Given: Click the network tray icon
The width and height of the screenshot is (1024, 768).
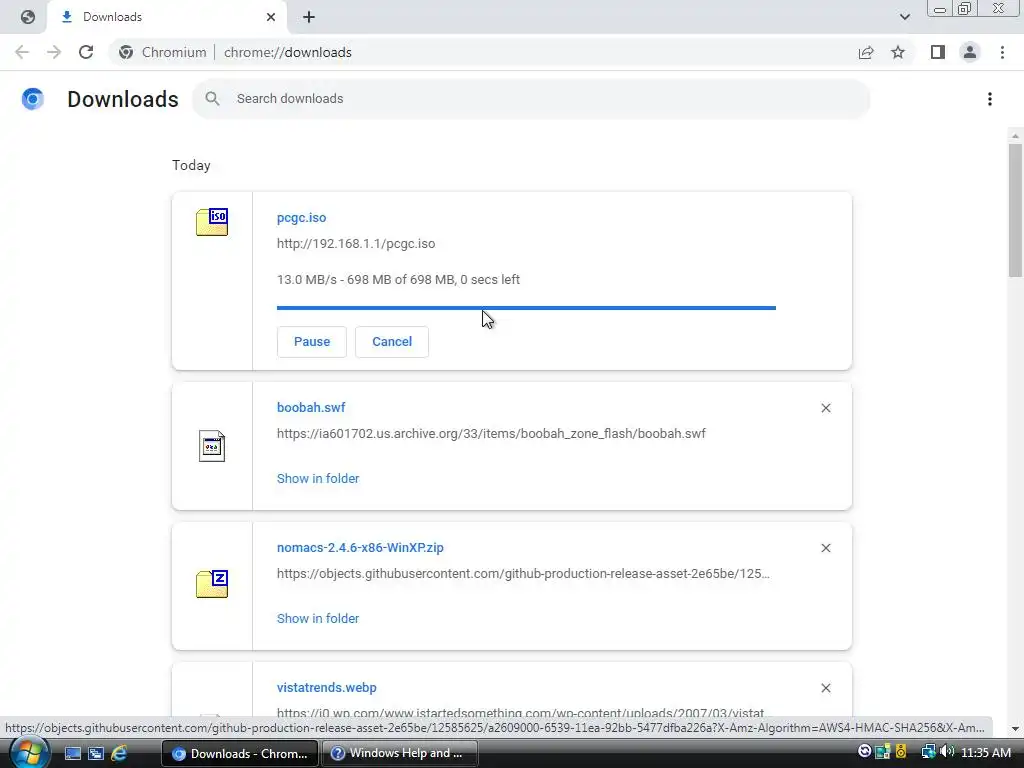Looking at the screenshot, I should pos(928,752).
